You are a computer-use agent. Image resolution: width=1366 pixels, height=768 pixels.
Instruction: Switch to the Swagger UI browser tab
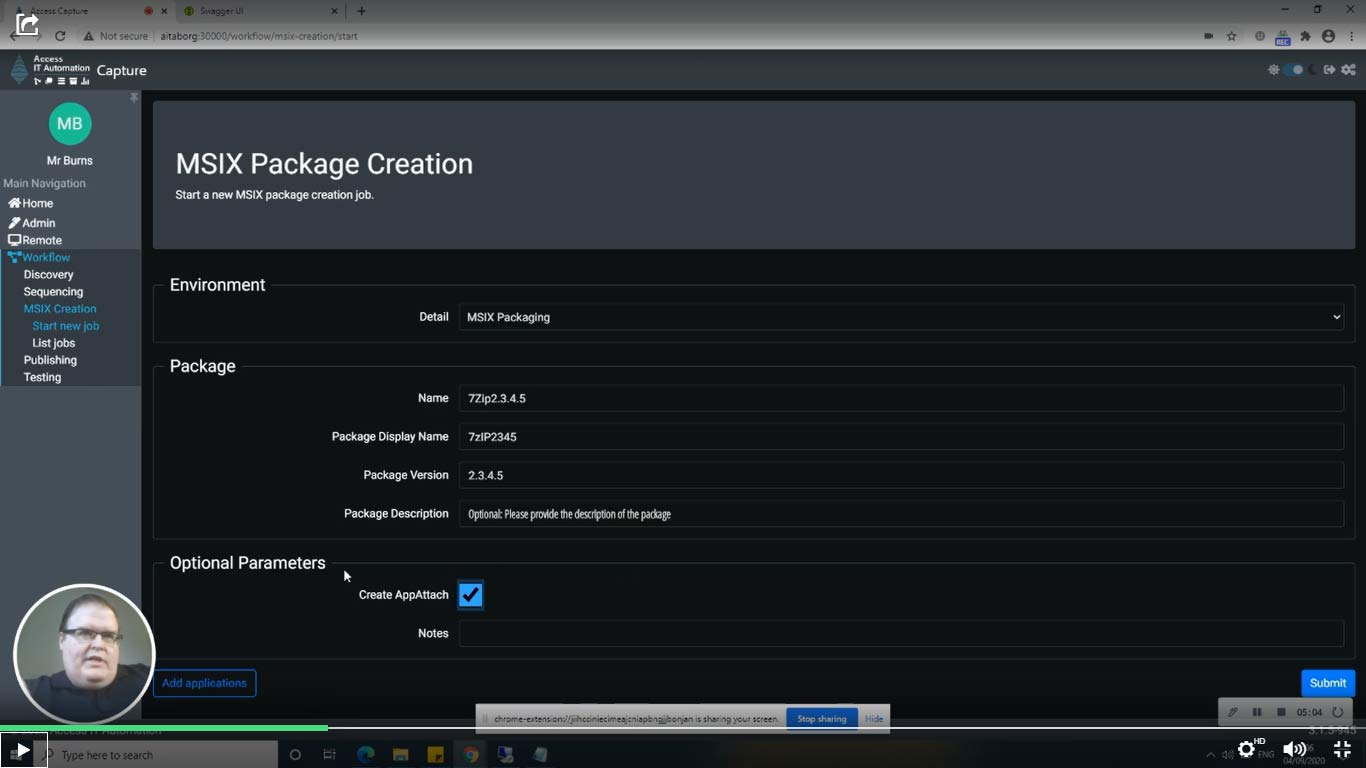[250, 11]
